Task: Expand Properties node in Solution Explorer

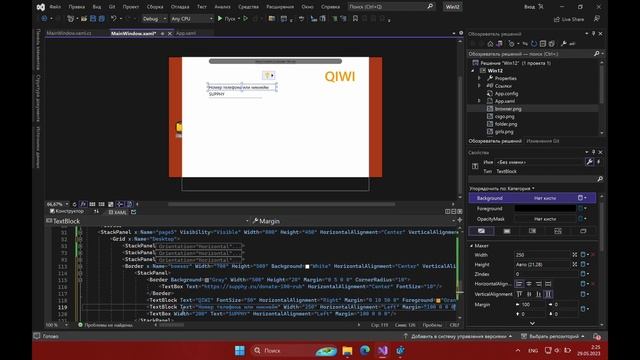Action: [480, 78]
